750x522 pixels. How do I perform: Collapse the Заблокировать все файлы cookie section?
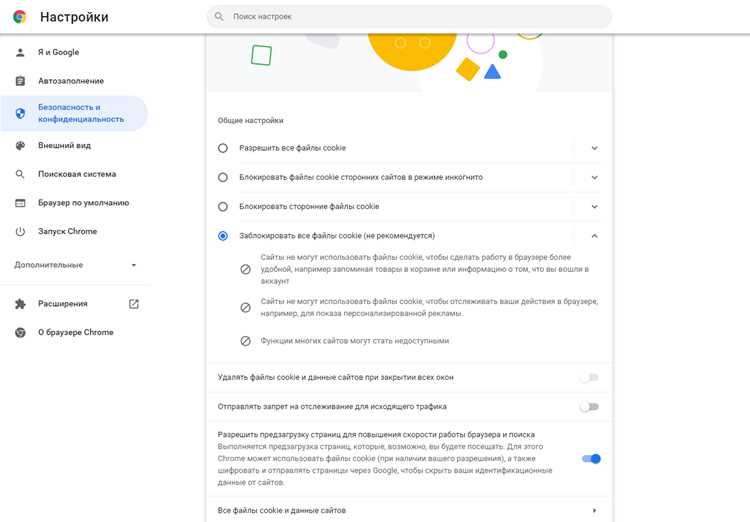595,236
